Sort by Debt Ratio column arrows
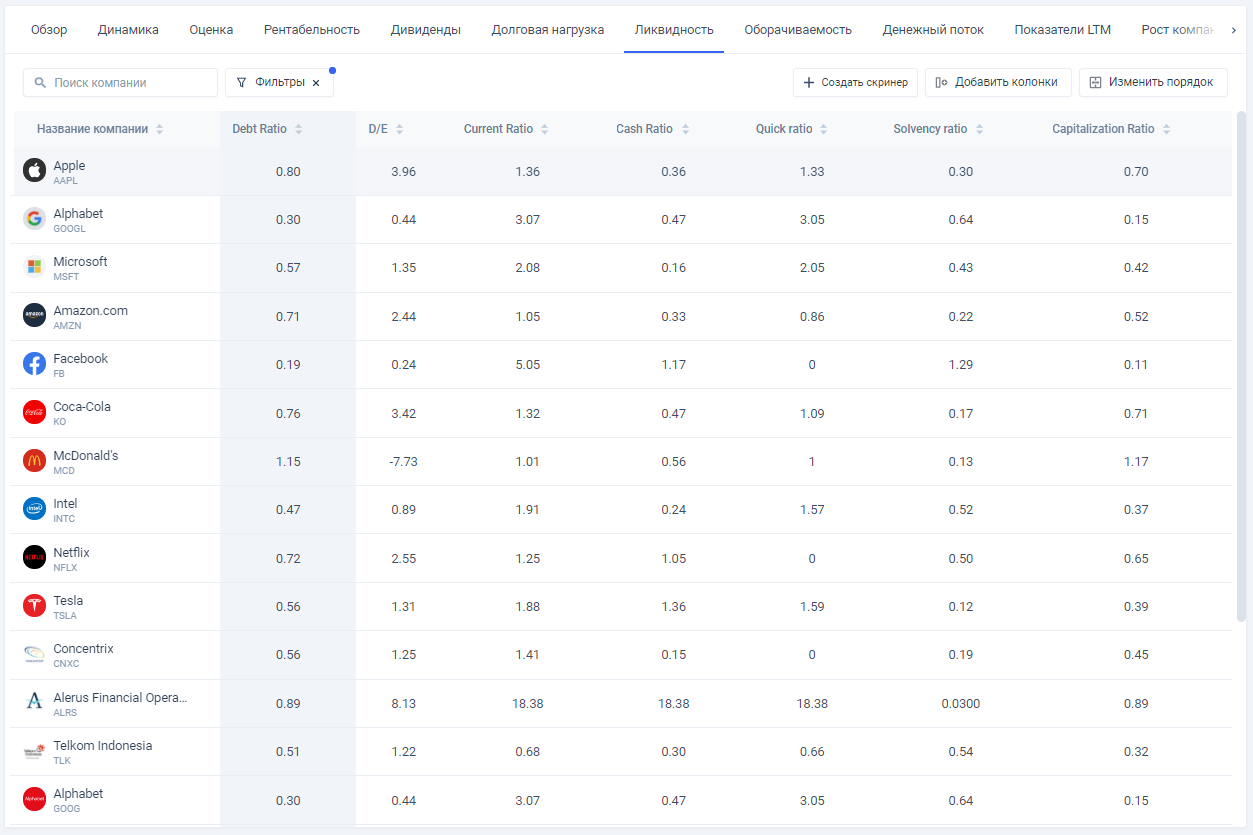 298,129
